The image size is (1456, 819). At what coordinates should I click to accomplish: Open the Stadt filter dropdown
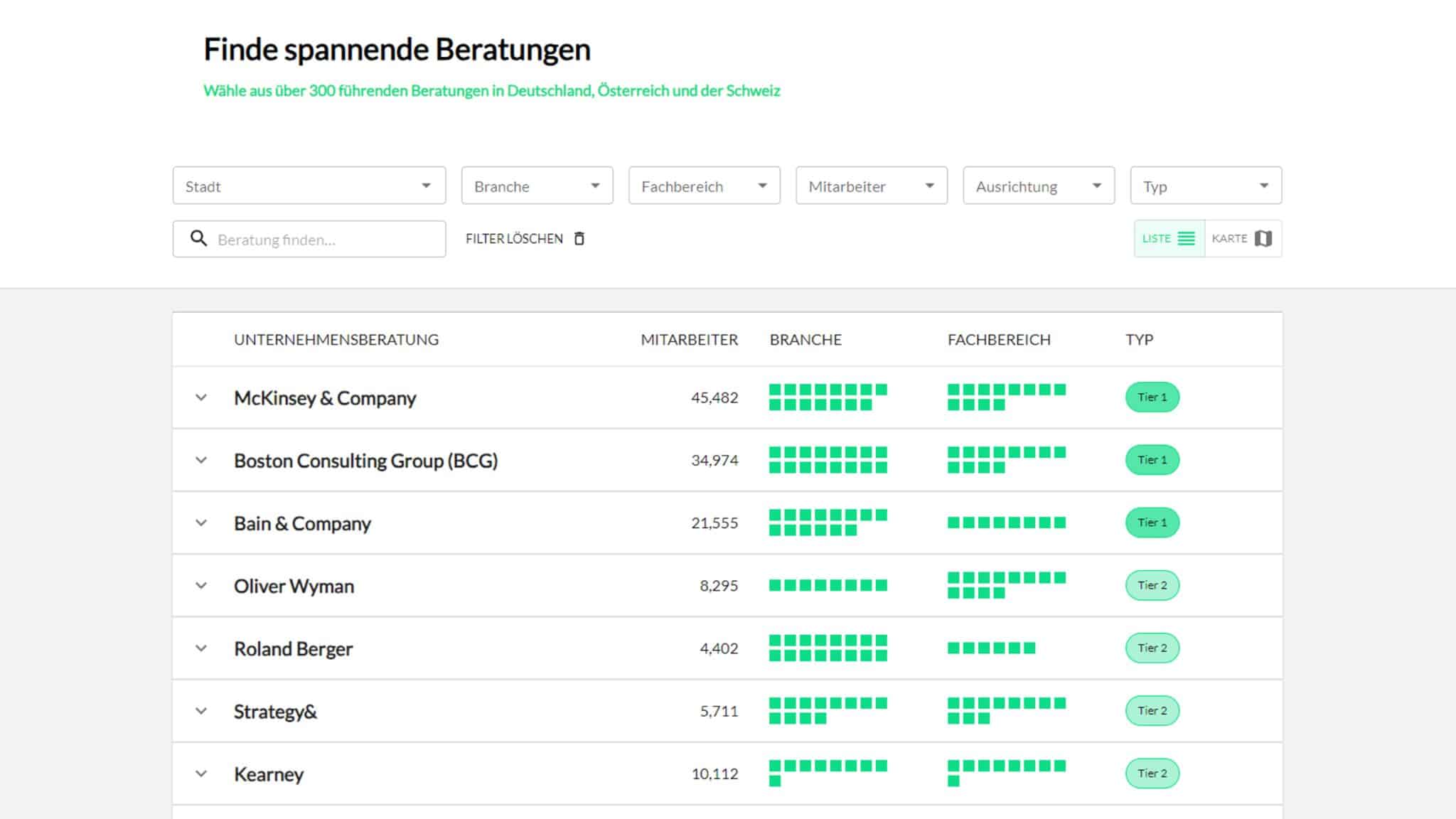point(309,186)
